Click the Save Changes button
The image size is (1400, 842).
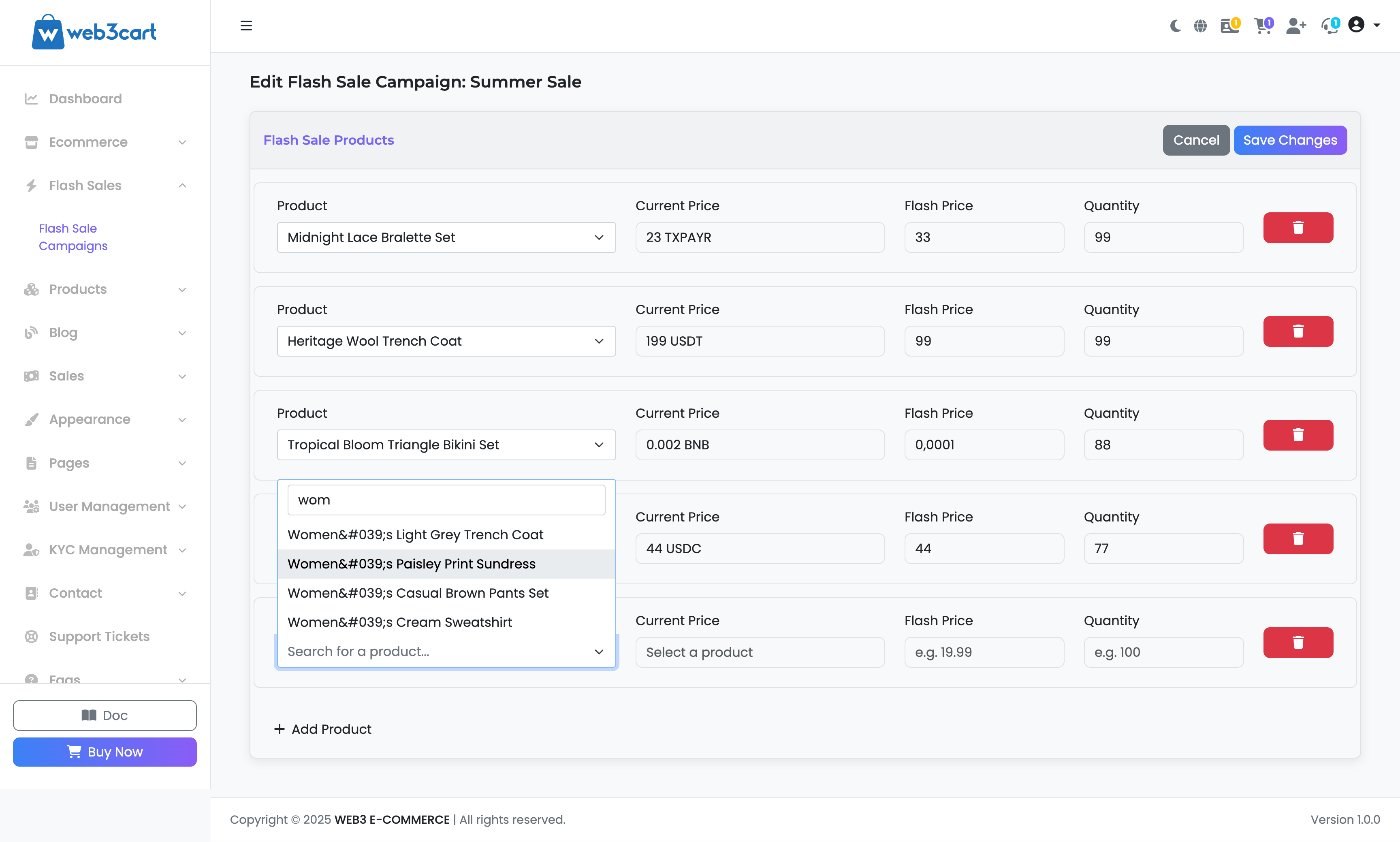click(x=1290, y=140)
